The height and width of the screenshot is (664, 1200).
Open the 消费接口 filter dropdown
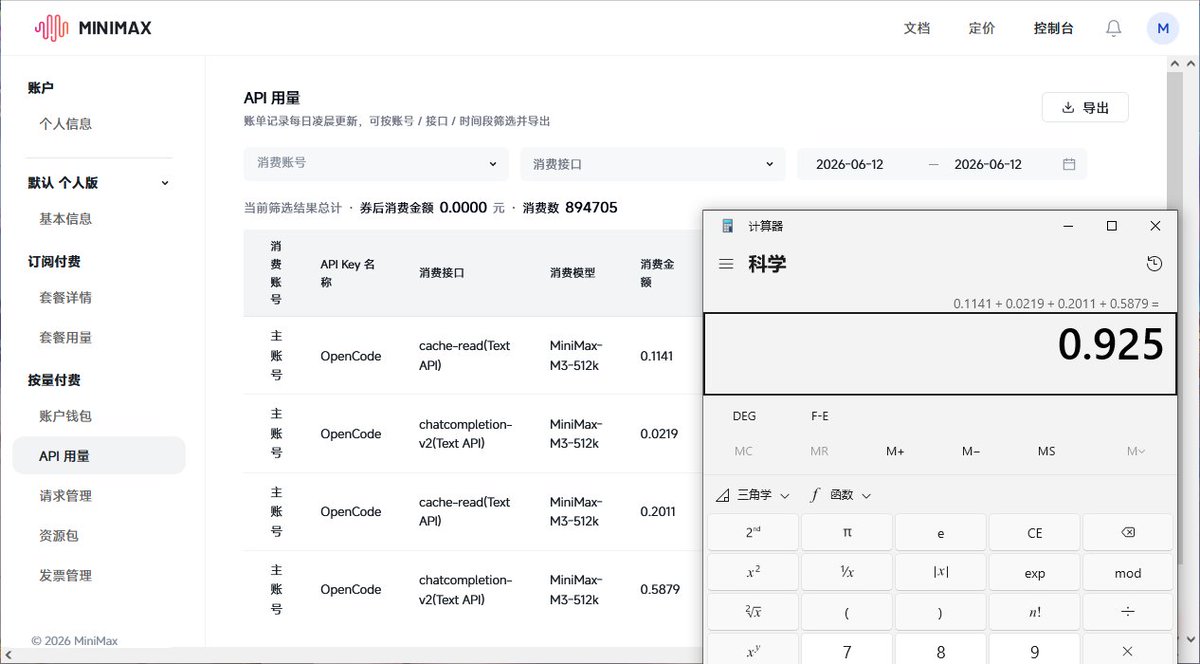coord(653,164)
